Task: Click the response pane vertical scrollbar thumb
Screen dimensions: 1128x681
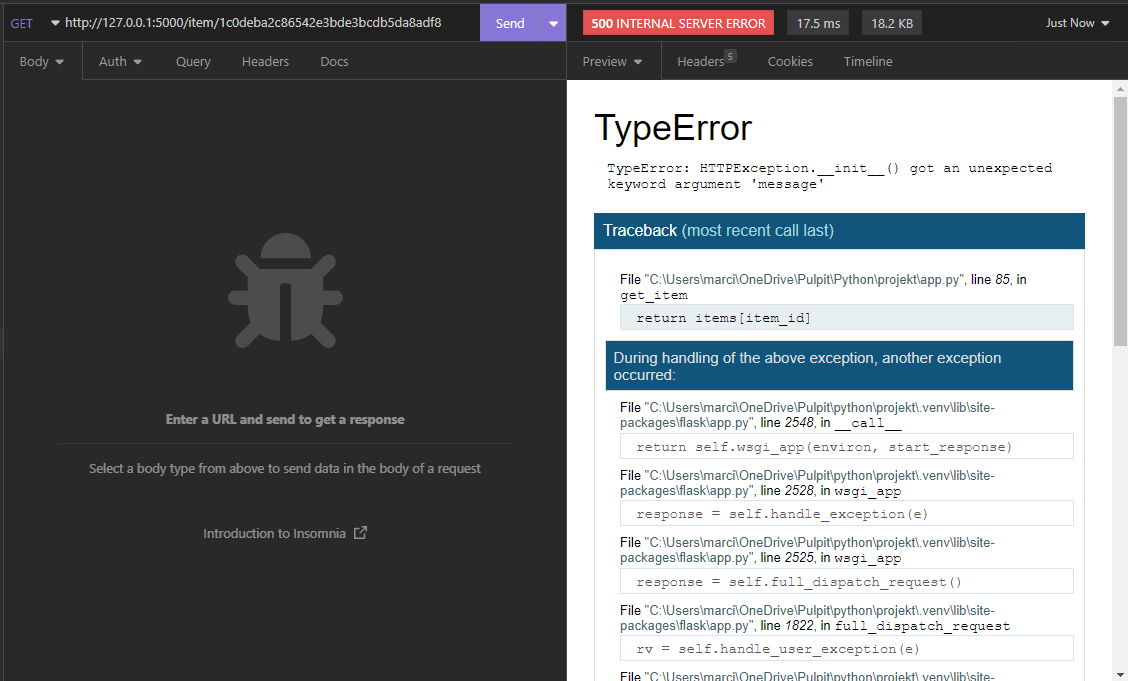Action: 1120,223
